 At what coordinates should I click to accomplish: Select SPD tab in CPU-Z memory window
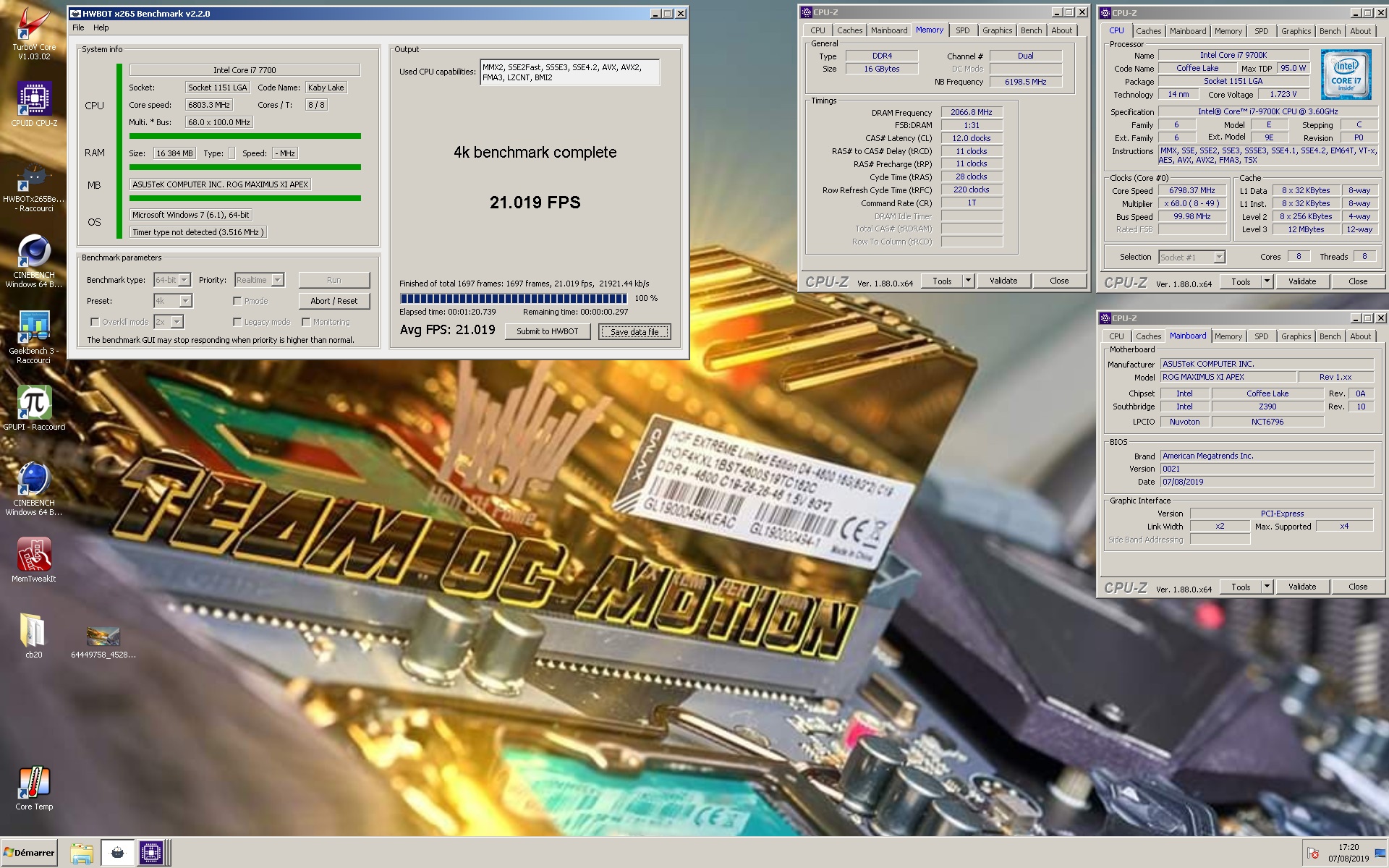[962, 30]
